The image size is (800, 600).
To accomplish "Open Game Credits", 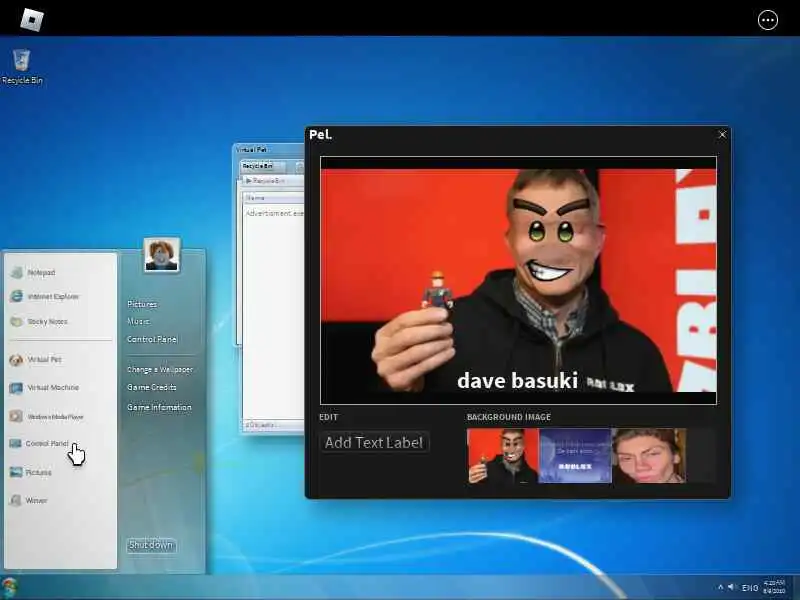I will coord(152,387).
